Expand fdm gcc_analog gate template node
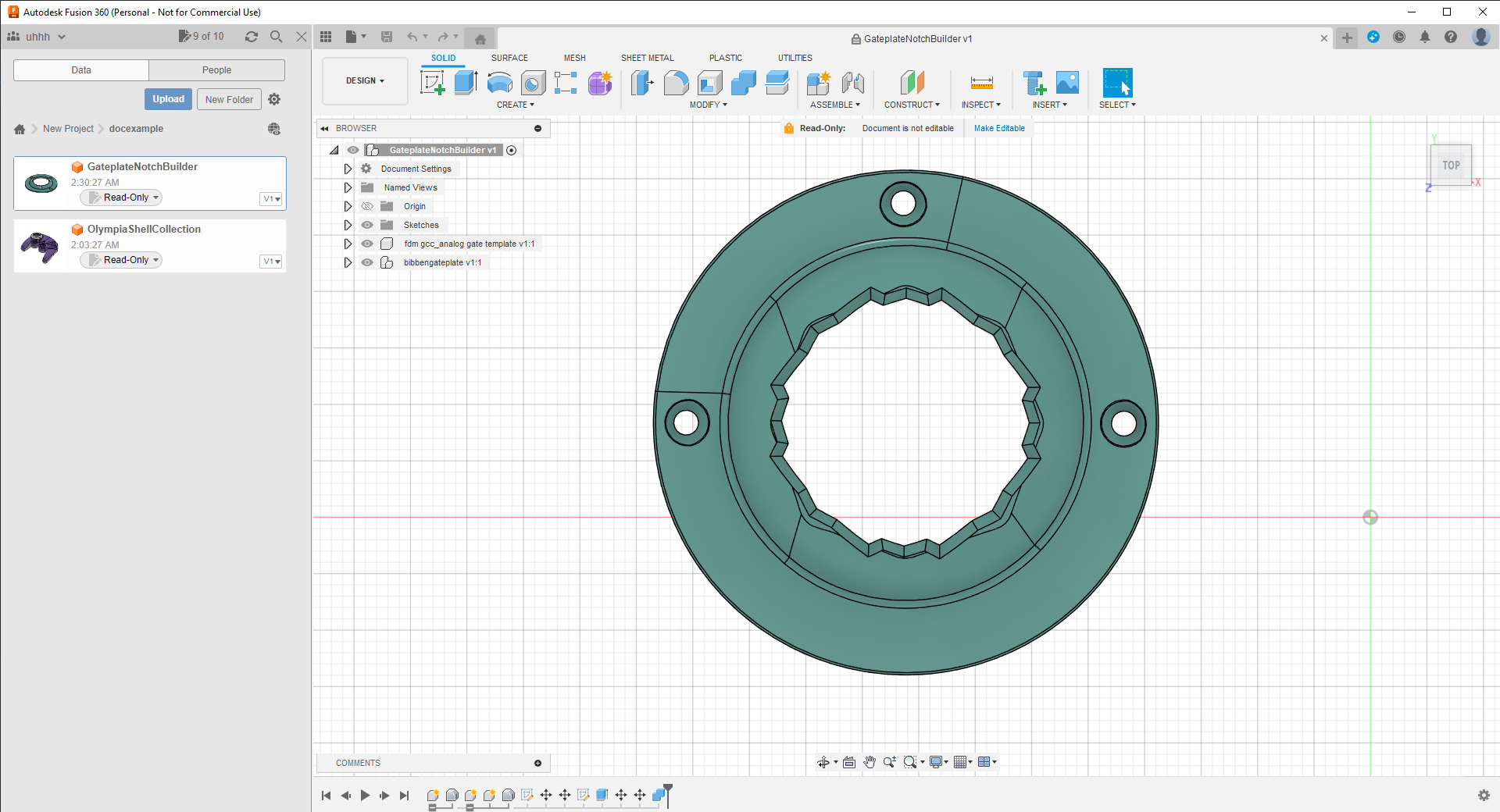Viewport: 1500px width, 812px height. pos(348,244)
